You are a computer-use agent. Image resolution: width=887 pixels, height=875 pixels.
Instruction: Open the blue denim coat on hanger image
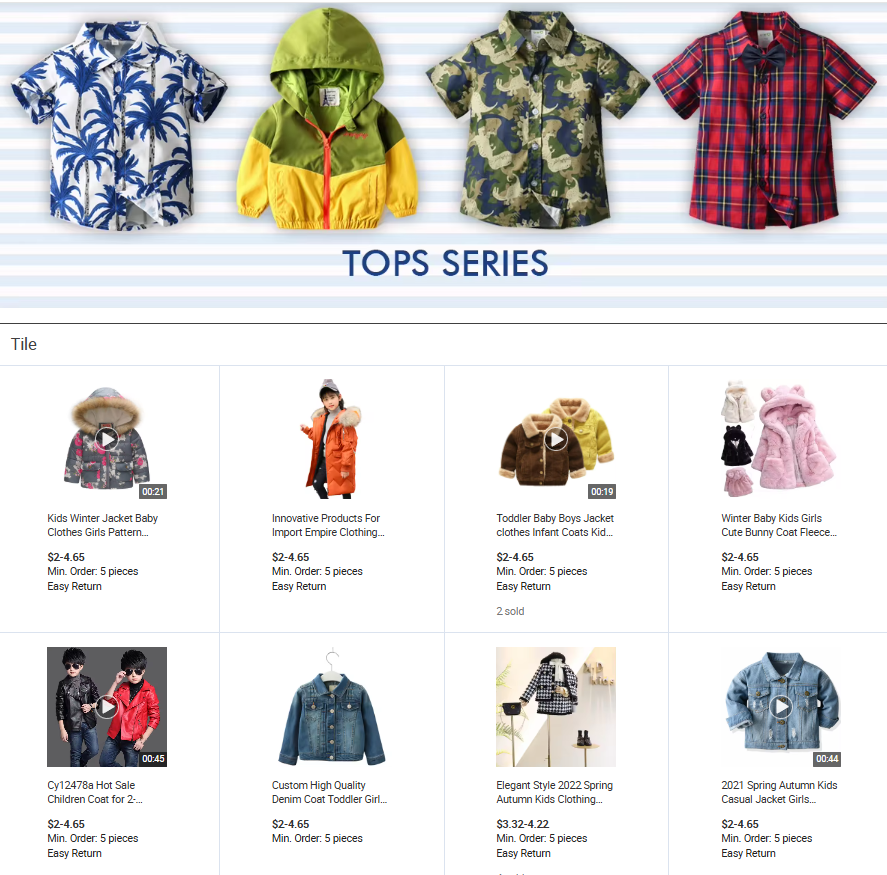click(331, 707)
